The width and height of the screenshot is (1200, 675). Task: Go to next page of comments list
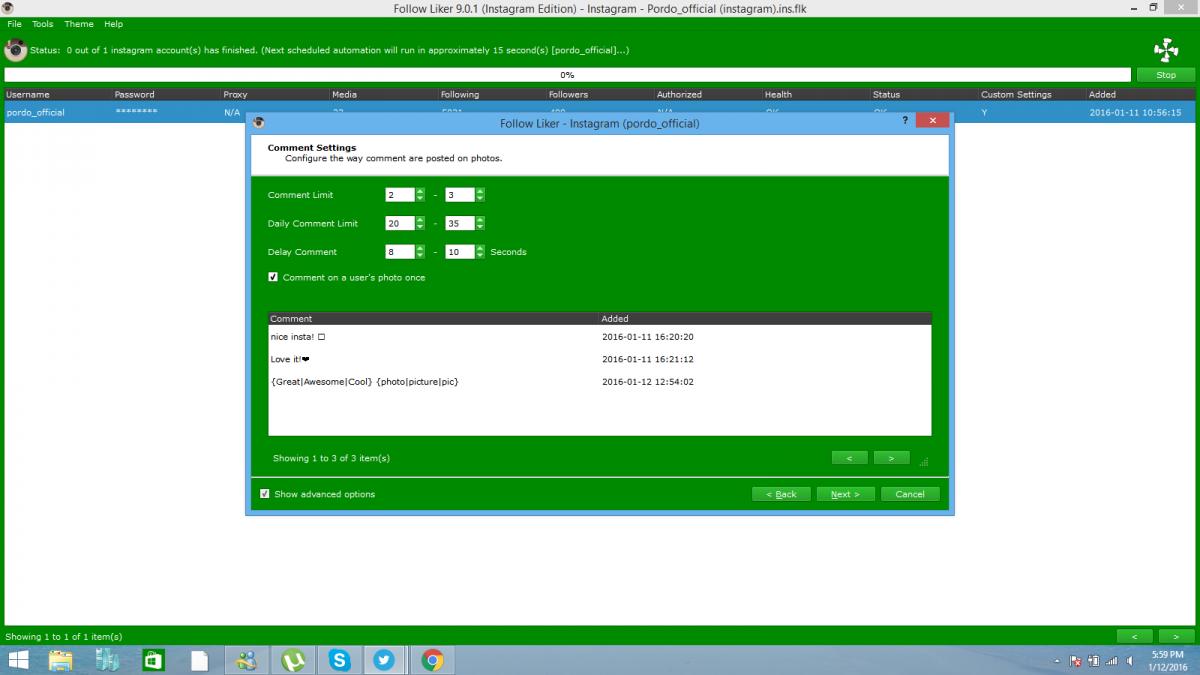click(x=891, y=458)
